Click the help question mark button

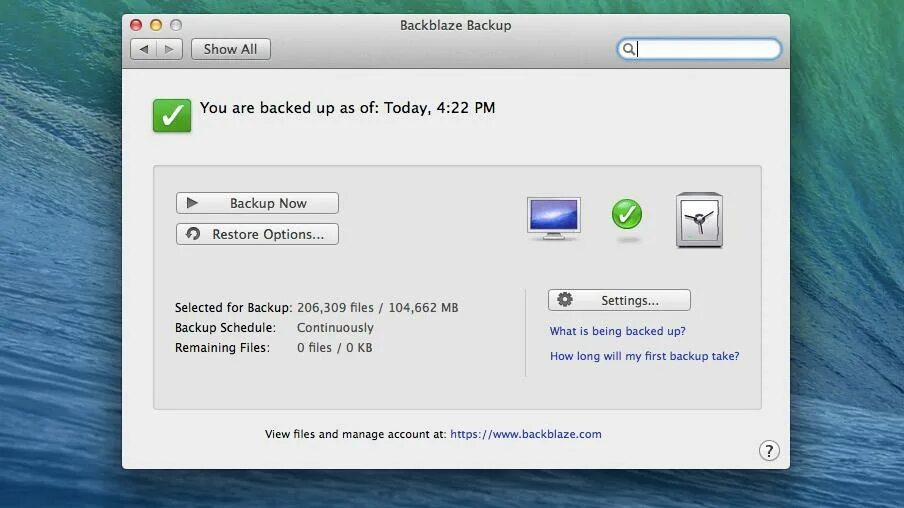(769, 450)
